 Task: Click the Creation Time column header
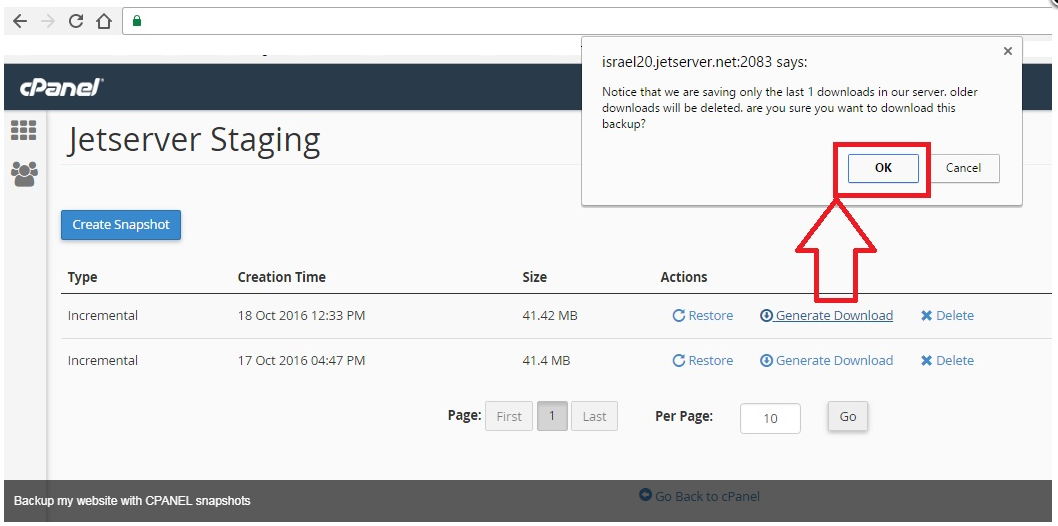(x=281, y=277)
